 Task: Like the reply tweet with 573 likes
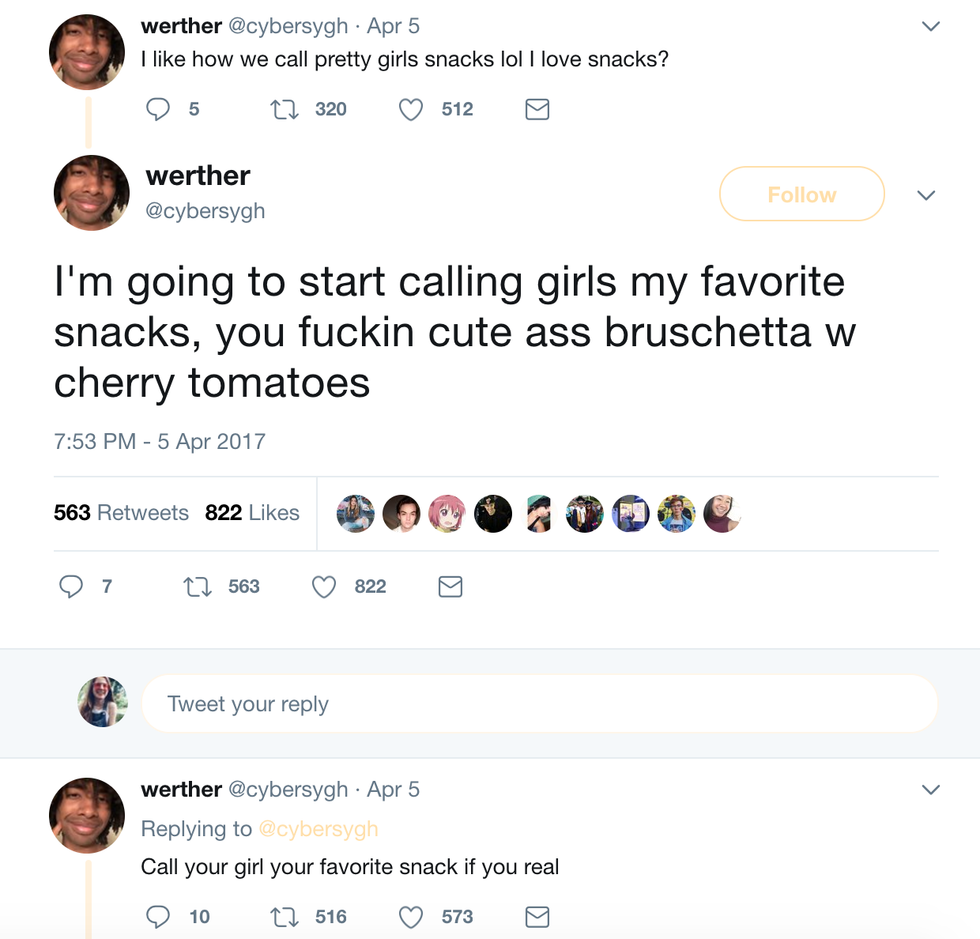click(411, 916)
